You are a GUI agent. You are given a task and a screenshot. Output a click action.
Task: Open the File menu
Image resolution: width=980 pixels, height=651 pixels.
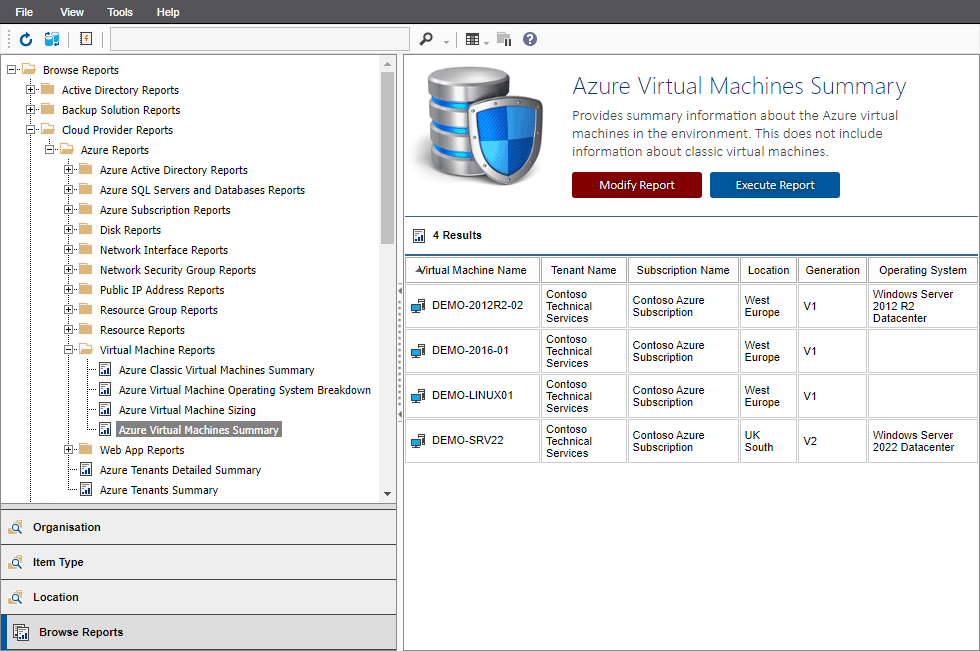click(x=24, y=12)
